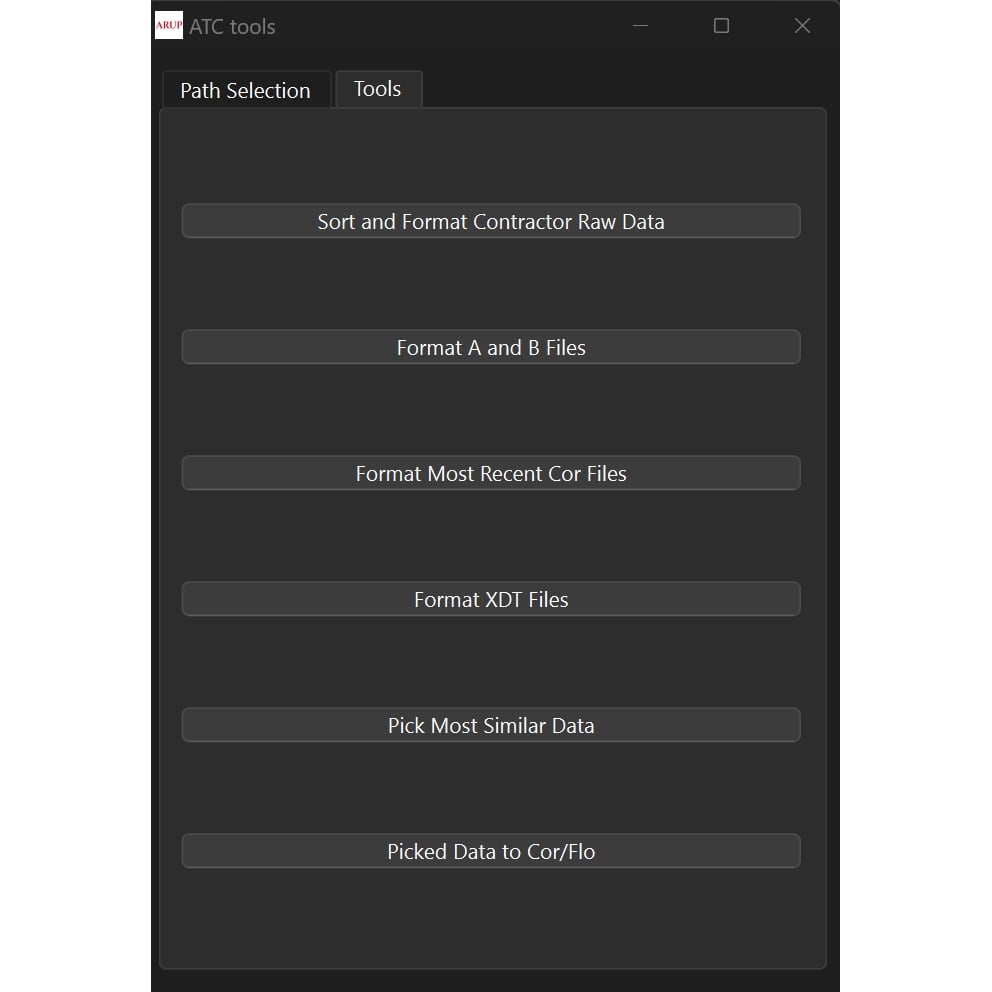Click empty panel space above Sort and Format button

pos(490,158)
